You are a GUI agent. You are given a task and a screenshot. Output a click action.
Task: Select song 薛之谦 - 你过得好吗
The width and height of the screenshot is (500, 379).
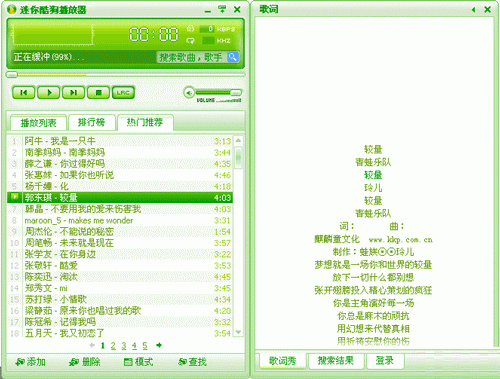click(x=120, y=164)
